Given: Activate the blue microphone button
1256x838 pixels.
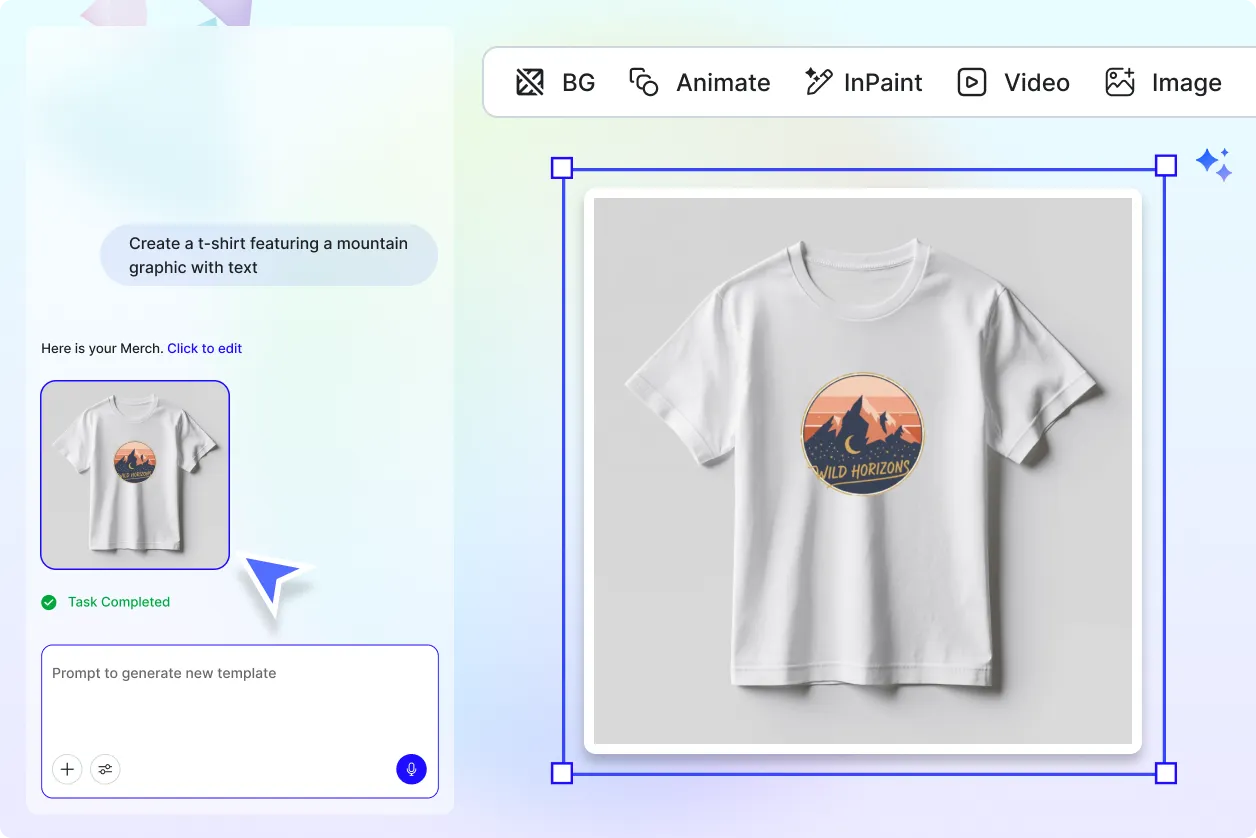Looking at the screenshot, I should point(411,769).
